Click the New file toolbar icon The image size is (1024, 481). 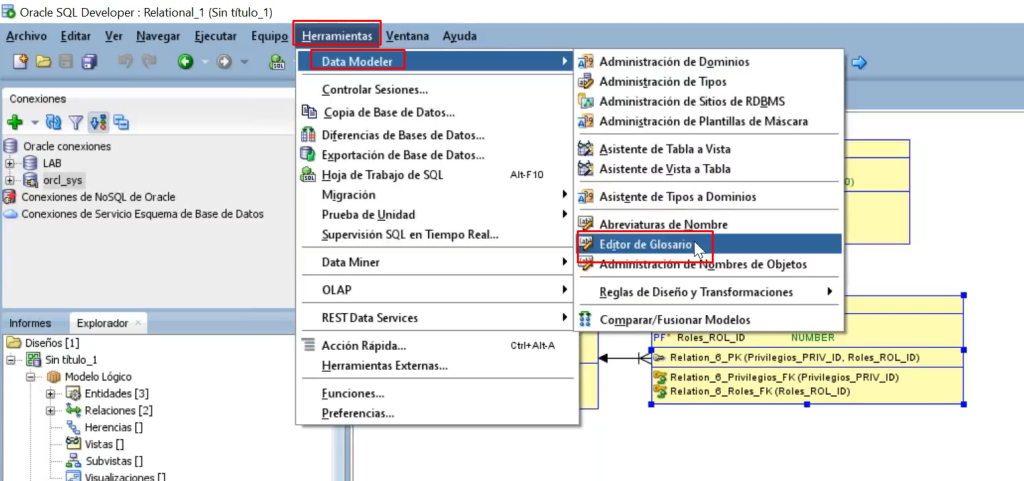pyautogui.click(x=20, y=62)
